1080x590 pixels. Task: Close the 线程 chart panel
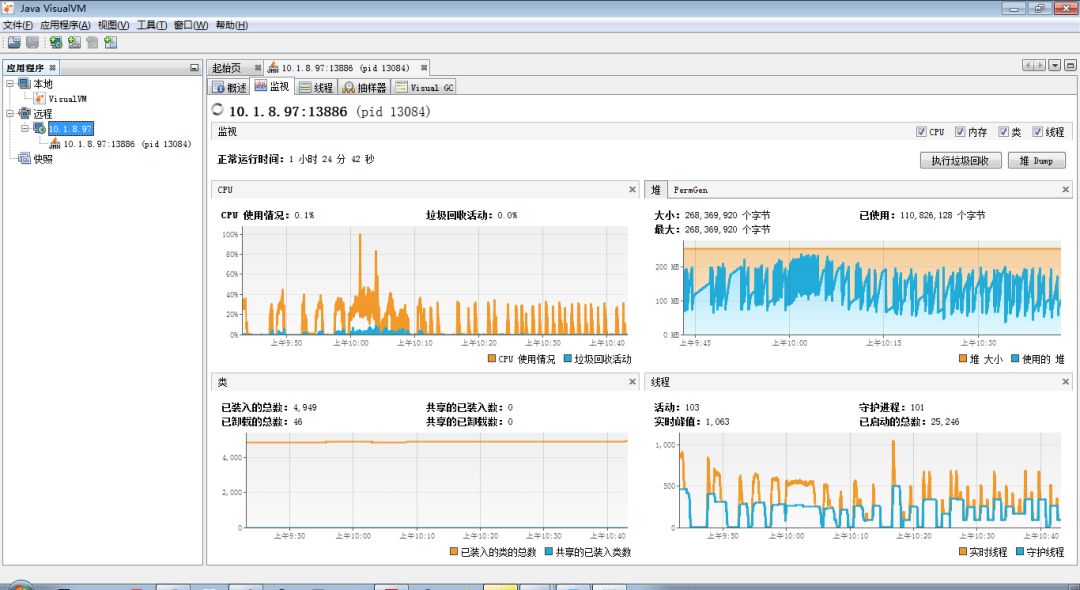[1066, 381]
